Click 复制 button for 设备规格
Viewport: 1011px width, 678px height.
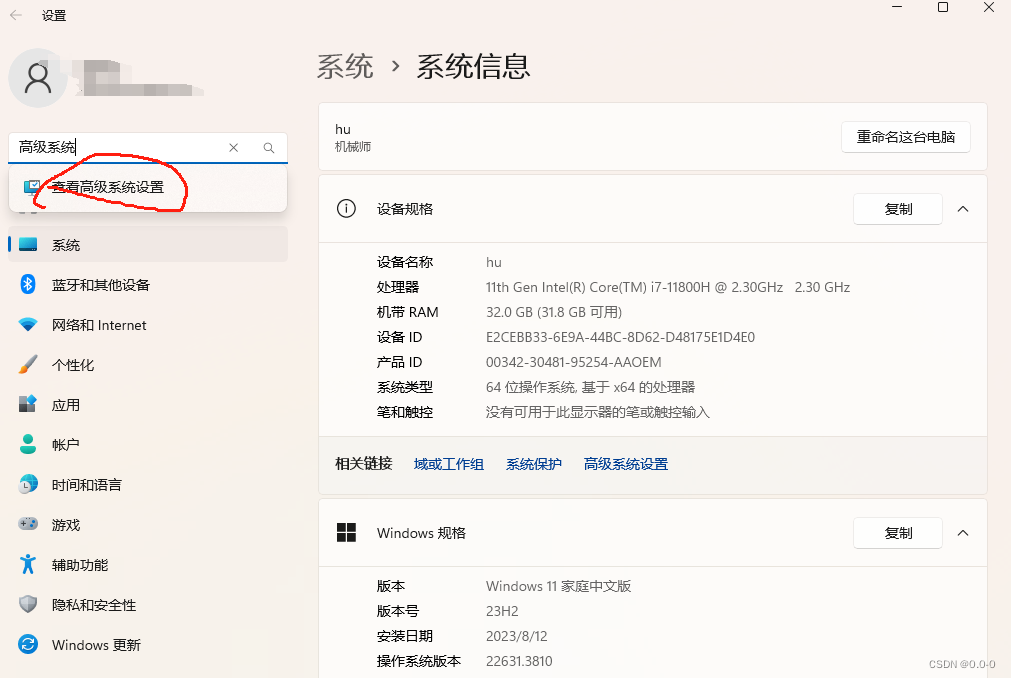(898, 209)
